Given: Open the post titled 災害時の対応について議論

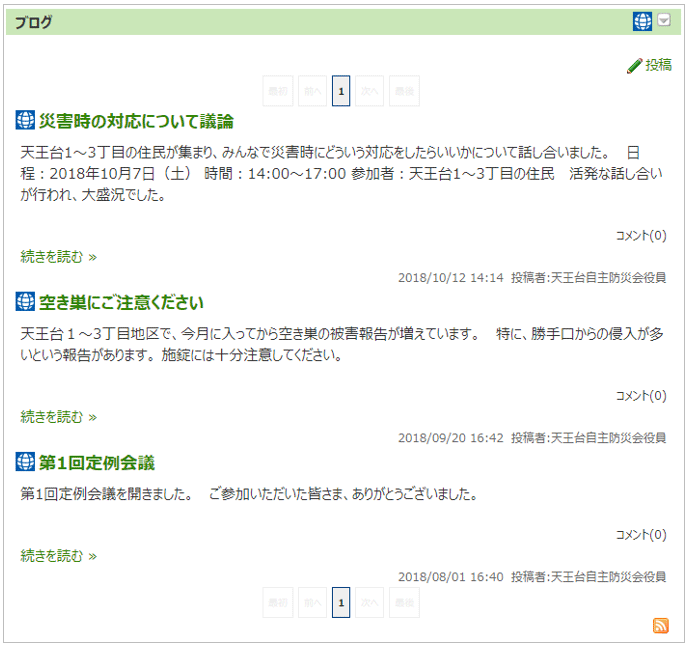Looking at the screenshot, I should coord(136,121).
